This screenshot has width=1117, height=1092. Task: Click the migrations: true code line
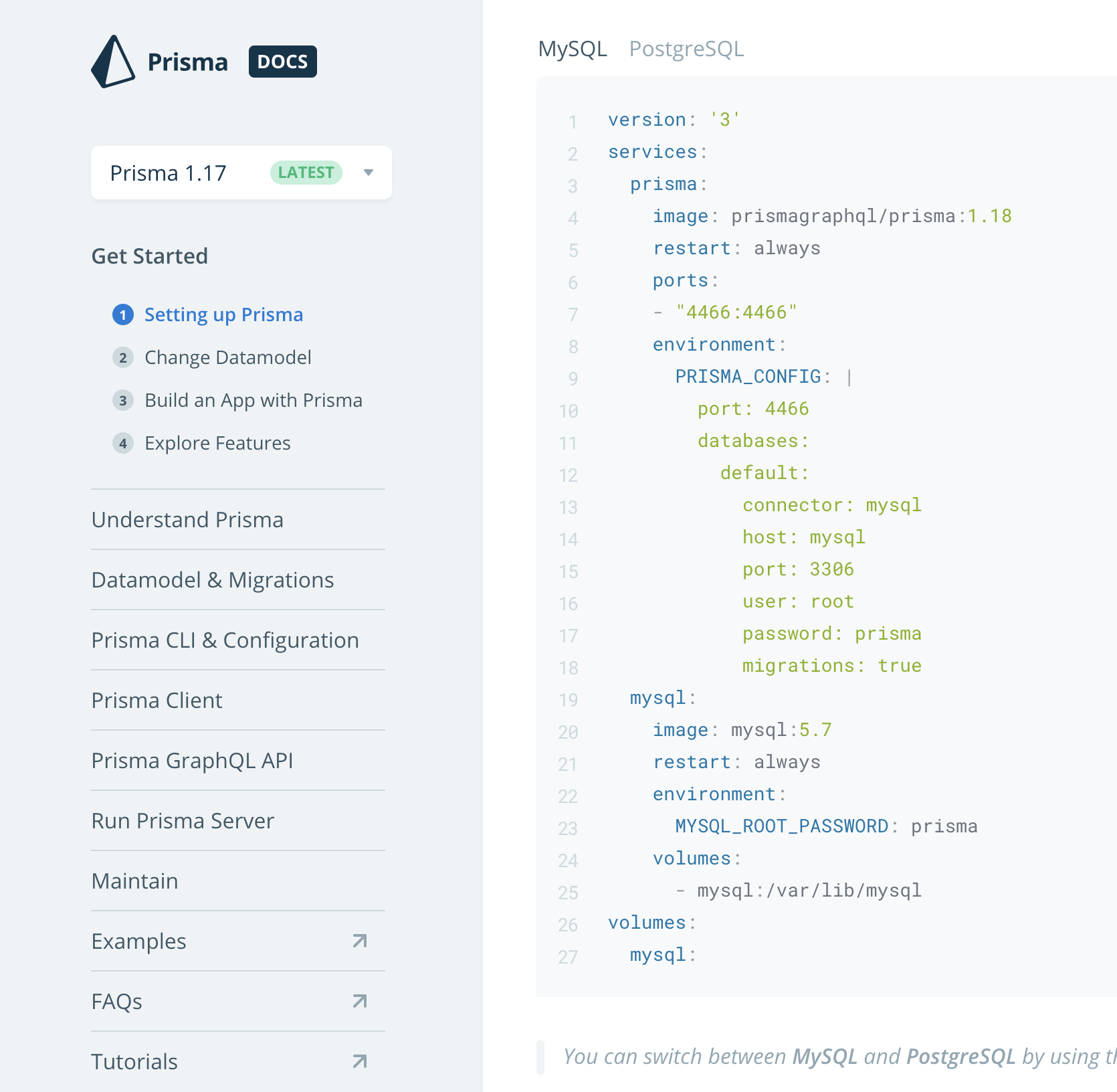832,666
